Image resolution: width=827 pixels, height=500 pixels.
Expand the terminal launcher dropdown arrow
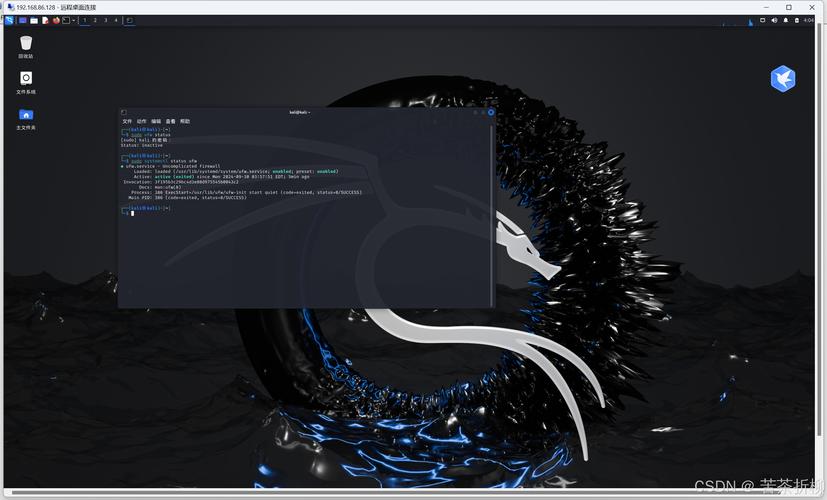pos(74,20)
